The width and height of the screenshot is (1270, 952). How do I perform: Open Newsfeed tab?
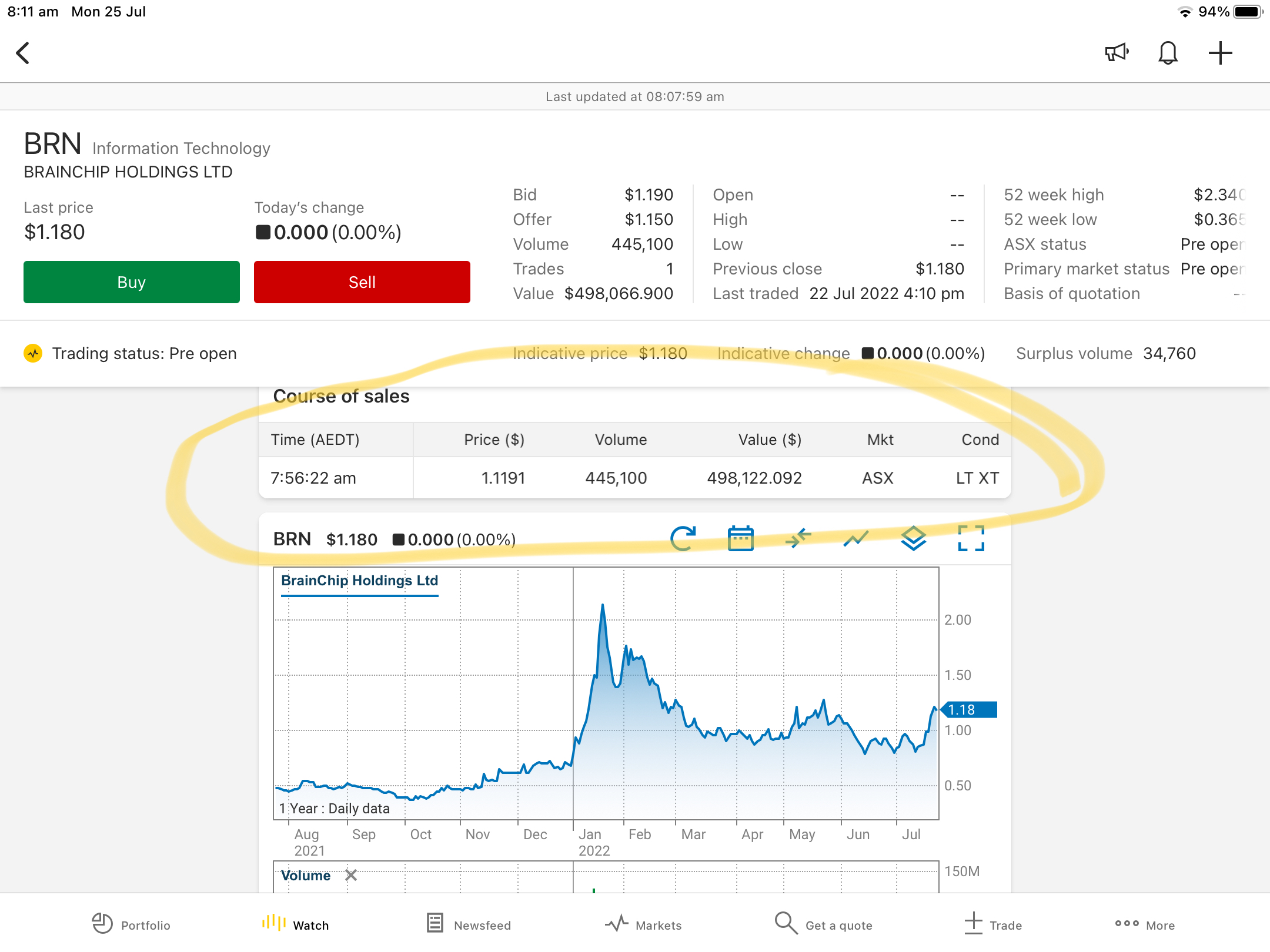[469, 924]
